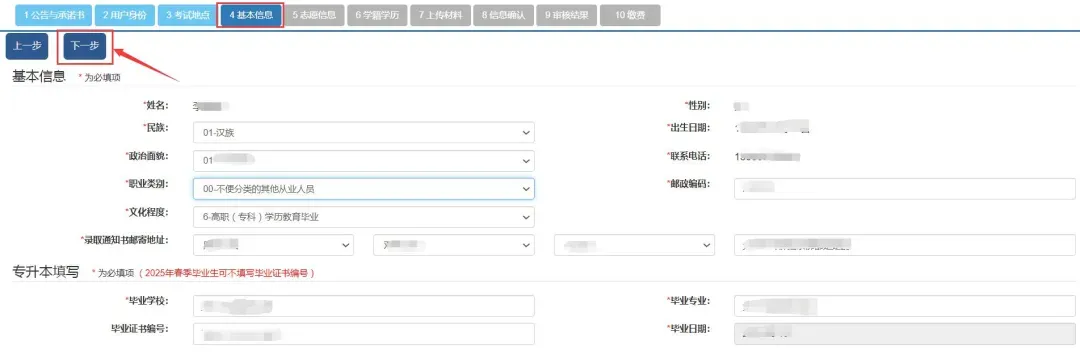Open the second 录取通知书邮寄地址 city dropdown
Viewport: 1080px width, 362px height.
coord(454,245)
